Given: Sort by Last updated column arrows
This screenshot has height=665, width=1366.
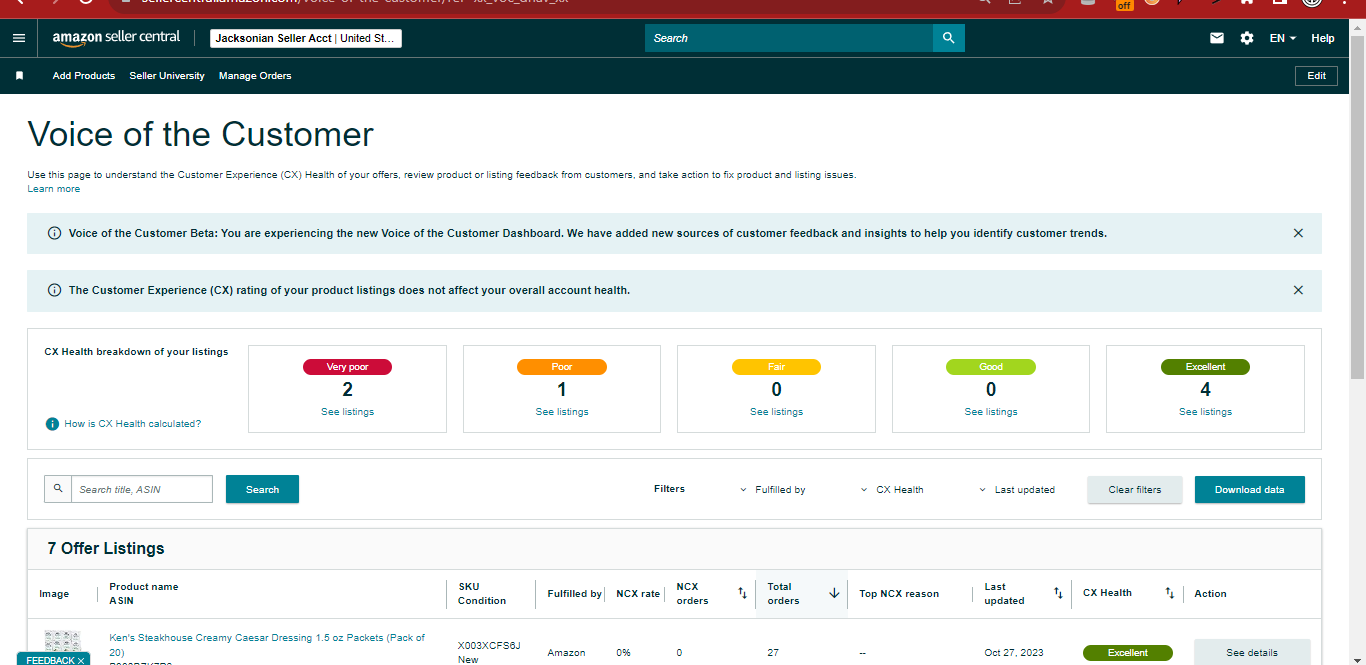Looking at the screenshot, I should pos(1058,593).
